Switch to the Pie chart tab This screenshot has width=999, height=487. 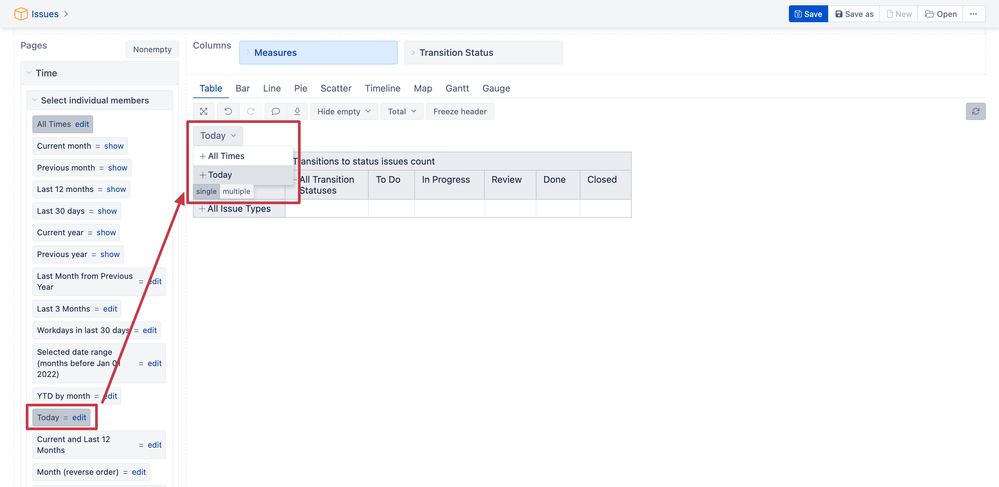click(x=301, y=89)
